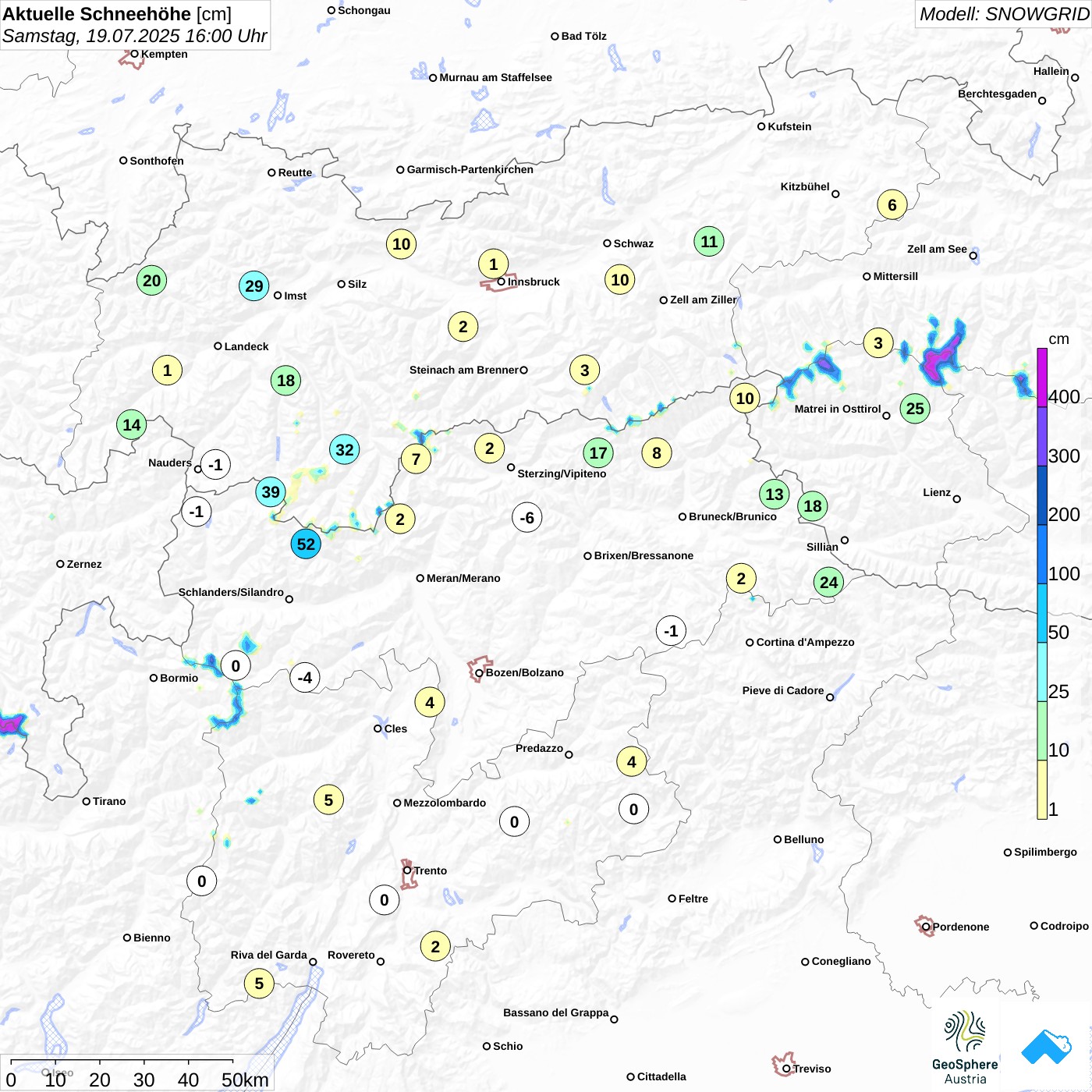Select the 7 cm snow marker

pos(417,459)
